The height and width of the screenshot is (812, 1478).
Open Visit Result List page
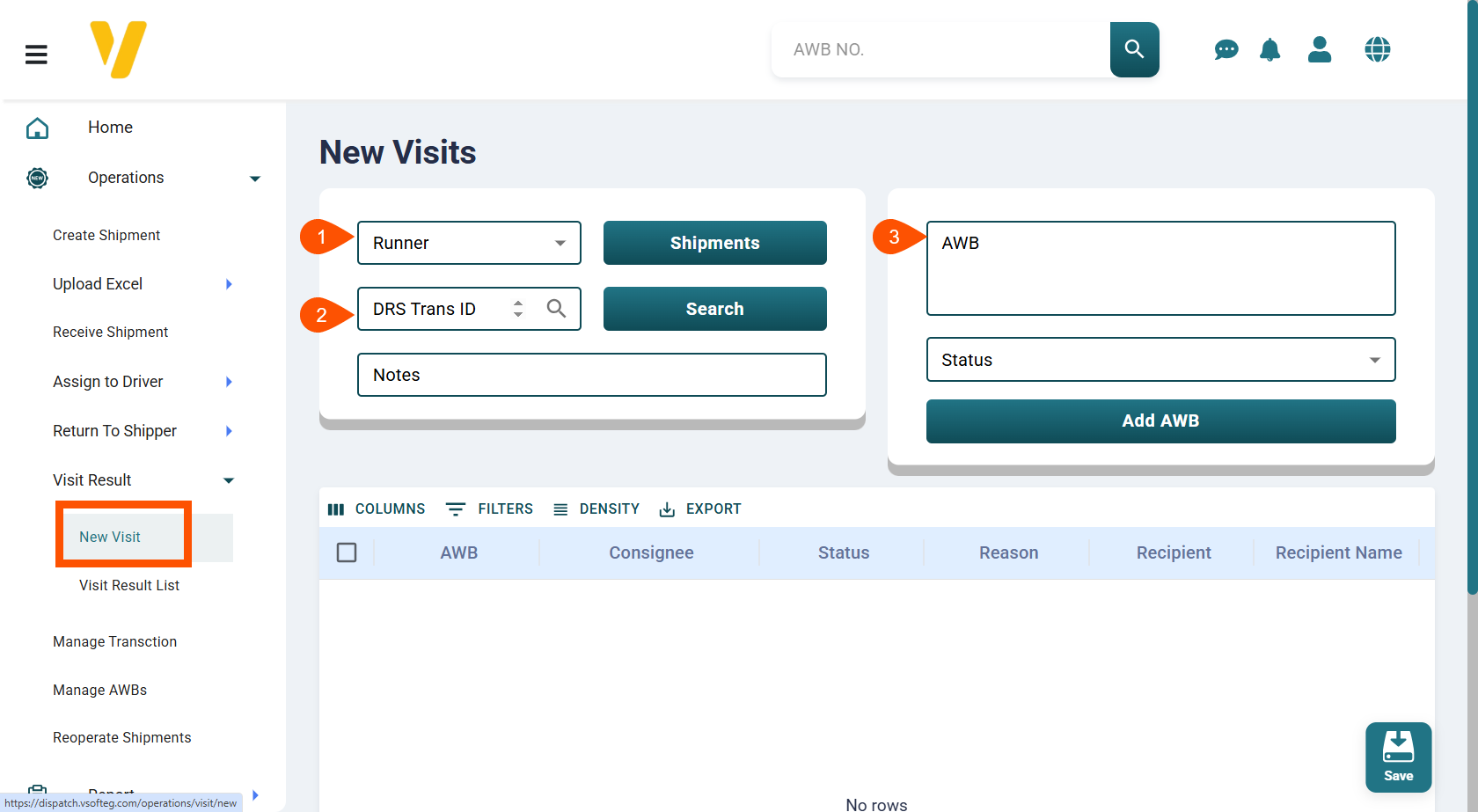129,585
